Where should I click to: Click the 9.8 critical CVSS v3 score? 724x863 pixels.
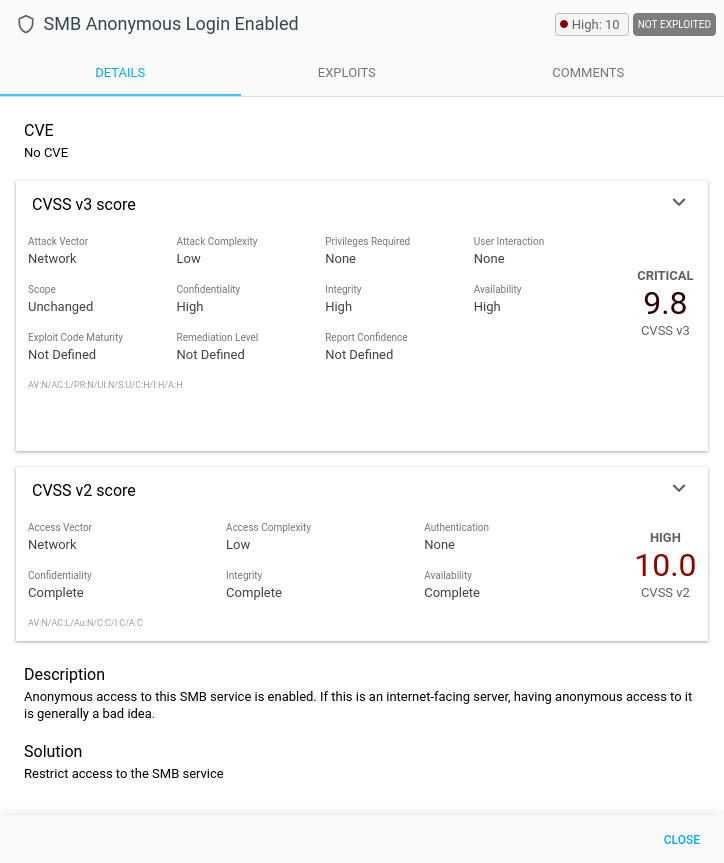coord(665,303)
